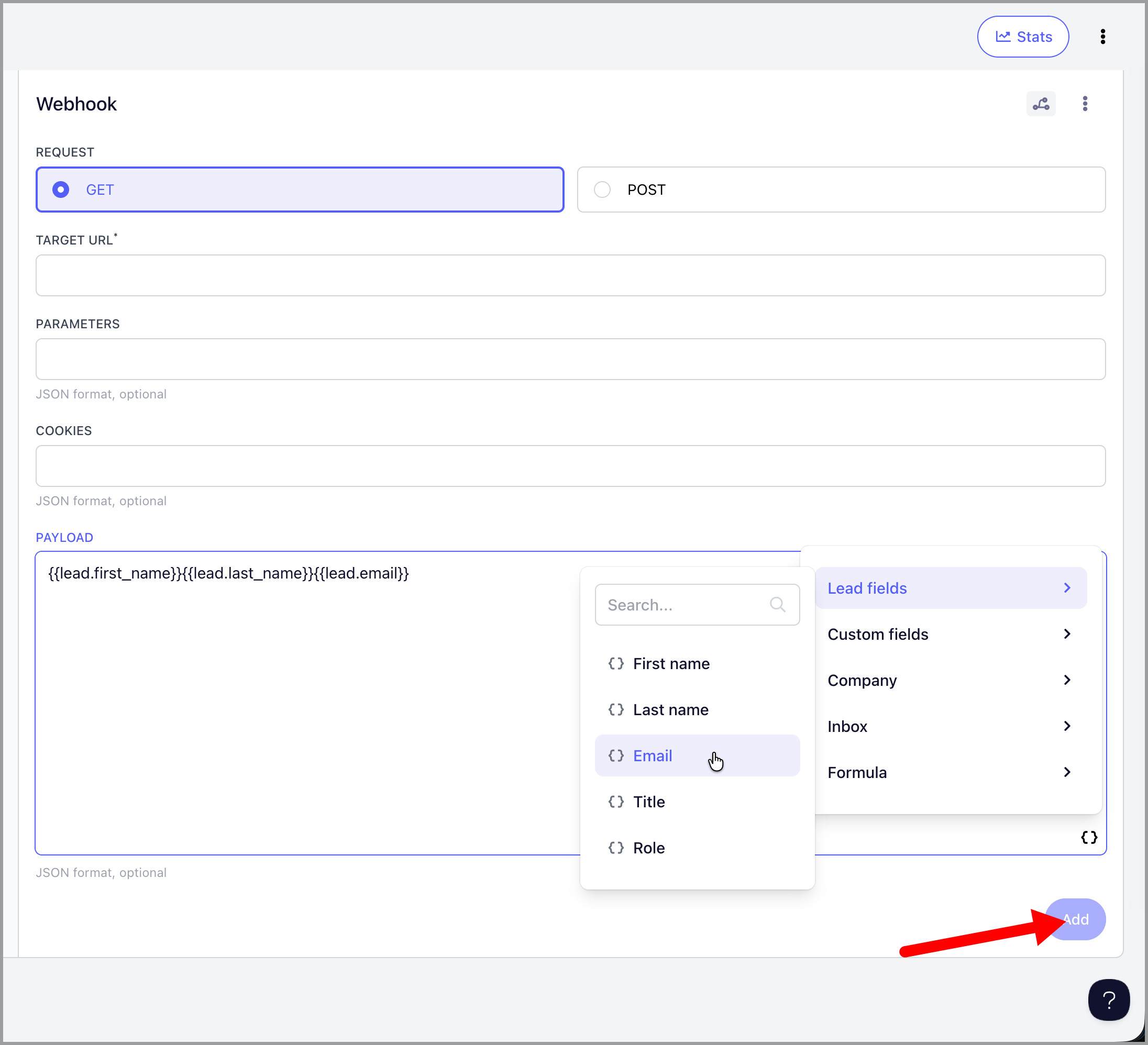The height and width of the screenshot is (1045, 1148).
Task: Insert the First name variable
Action: tap(697, 664)
